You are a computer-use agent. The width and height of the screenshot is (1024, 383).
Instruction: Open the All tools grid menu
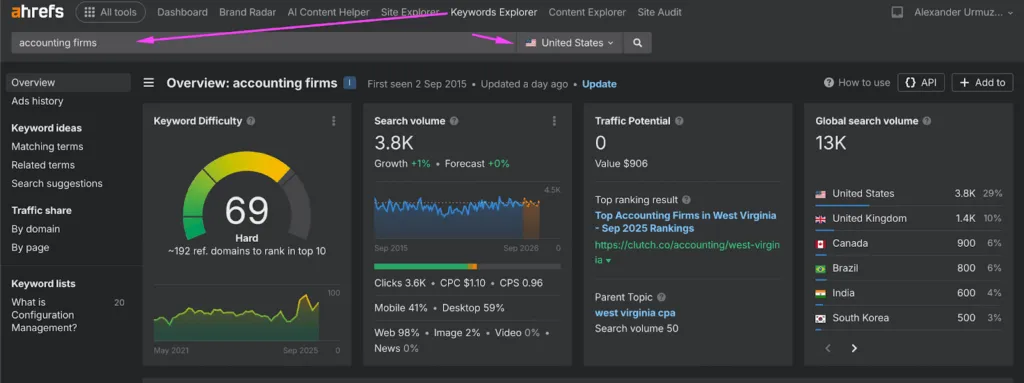tap(110, 12)
